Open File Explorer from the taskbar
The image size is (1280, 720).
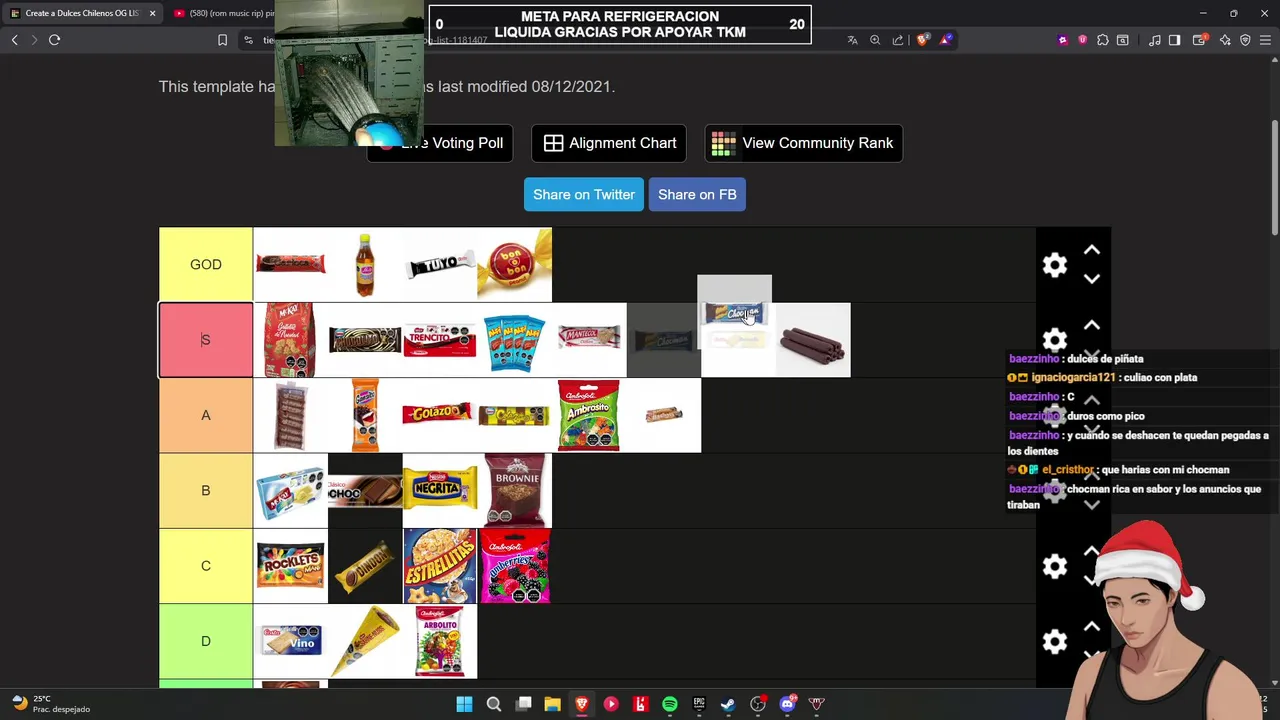(552, 704)
